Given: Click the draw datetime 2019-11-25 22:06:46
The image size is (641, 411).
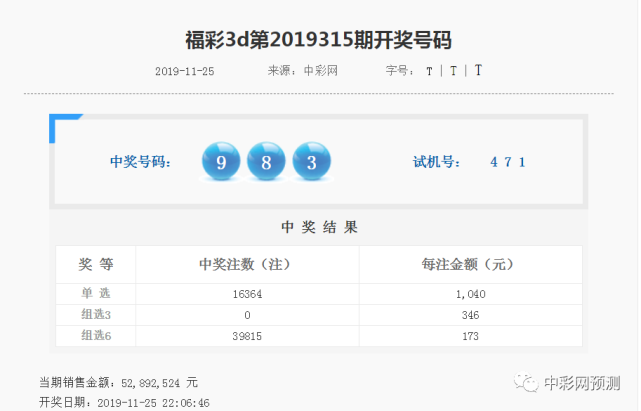Looking at the screenshot, I should (x=153, y=403).
